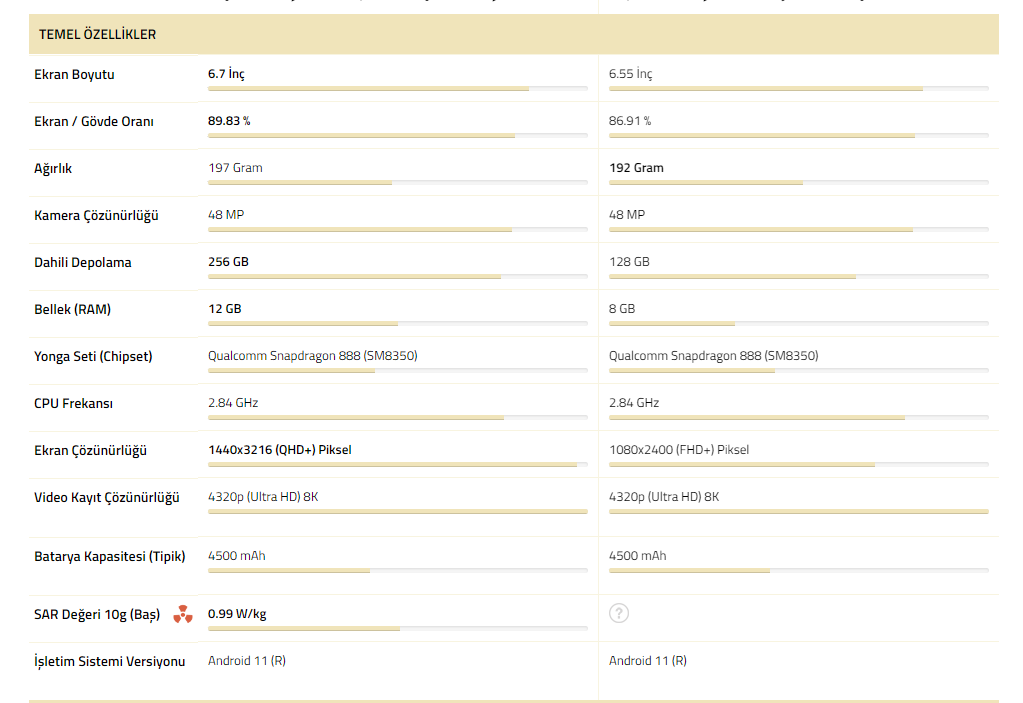The height and width of the screenshot is (703, 1023).
Task: Click the Video Kayıt Çözünürlüğü label
Action: tap(106, 497)
